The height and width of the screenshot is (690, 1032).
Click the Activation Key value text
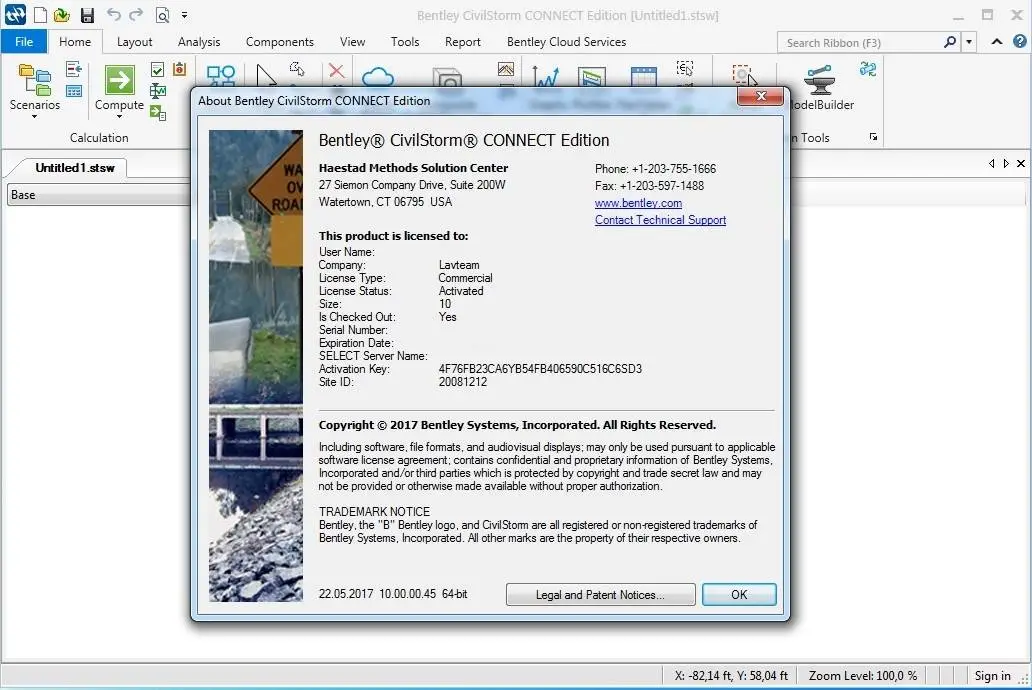pos(540,369)
